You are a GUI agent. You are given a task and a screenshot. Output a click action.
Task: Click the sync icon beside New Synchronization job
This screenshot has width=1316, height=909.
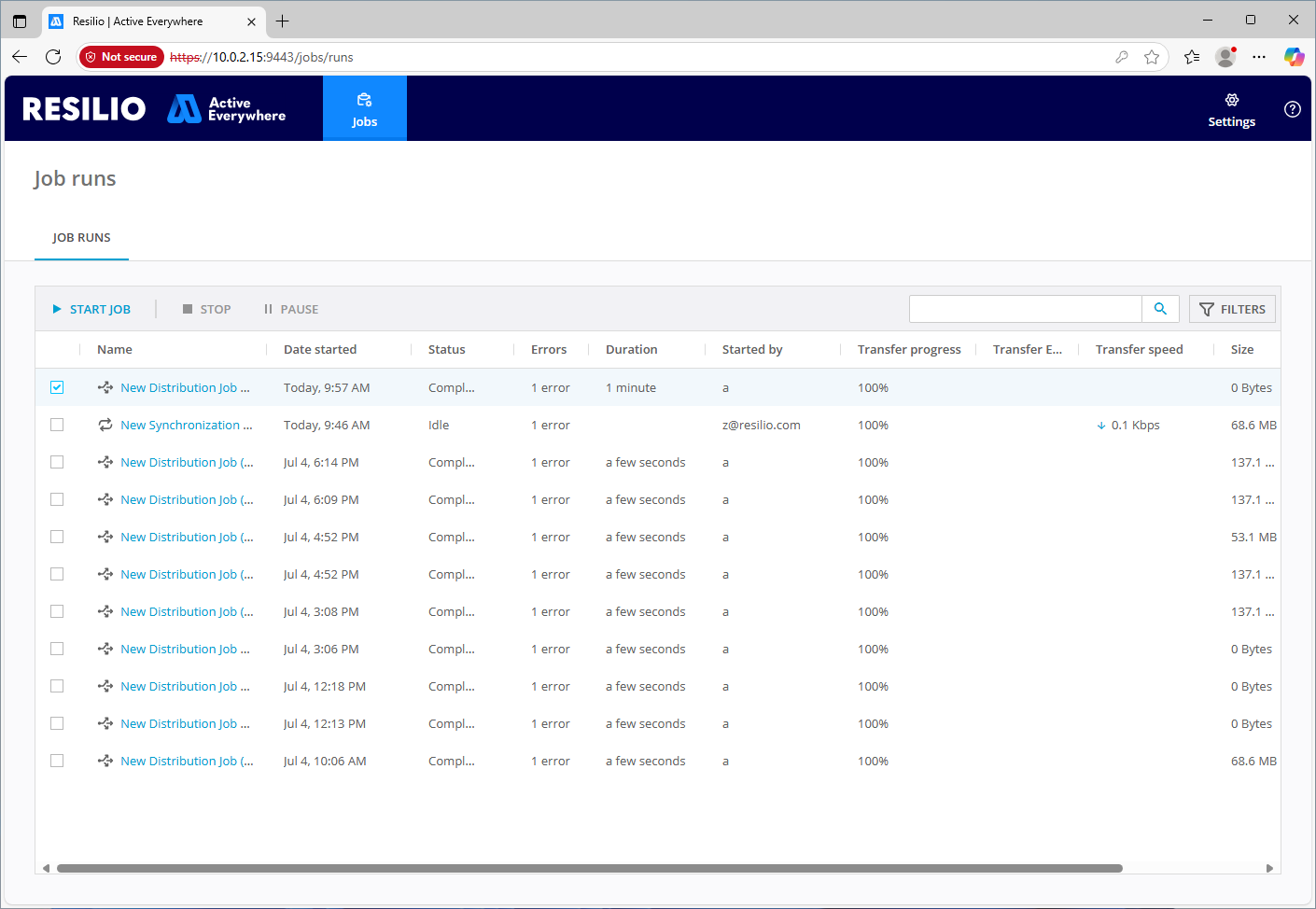[105, 425]
